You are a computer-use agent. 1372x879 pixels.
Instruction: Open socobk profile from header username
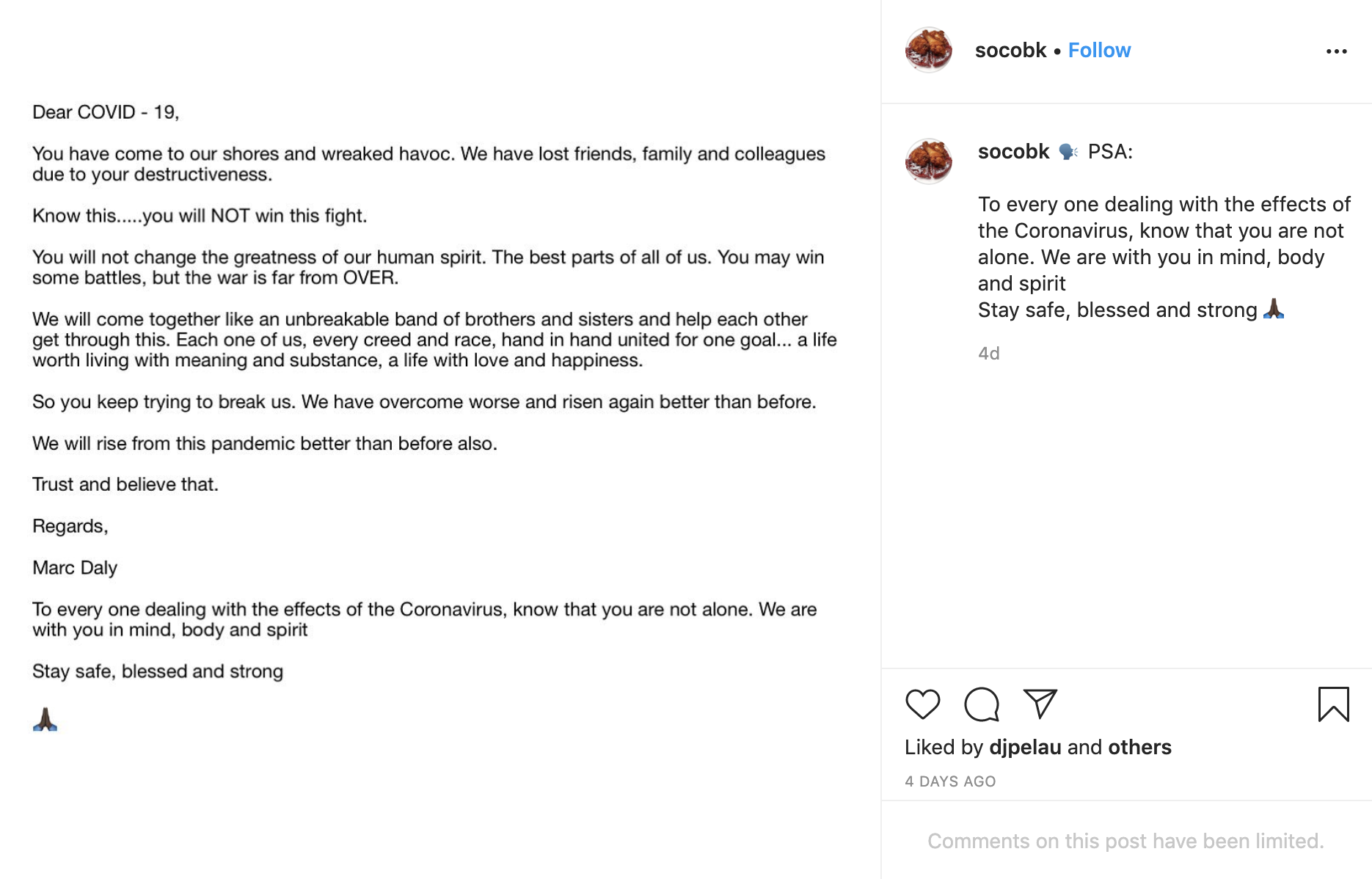[1010, 50]
